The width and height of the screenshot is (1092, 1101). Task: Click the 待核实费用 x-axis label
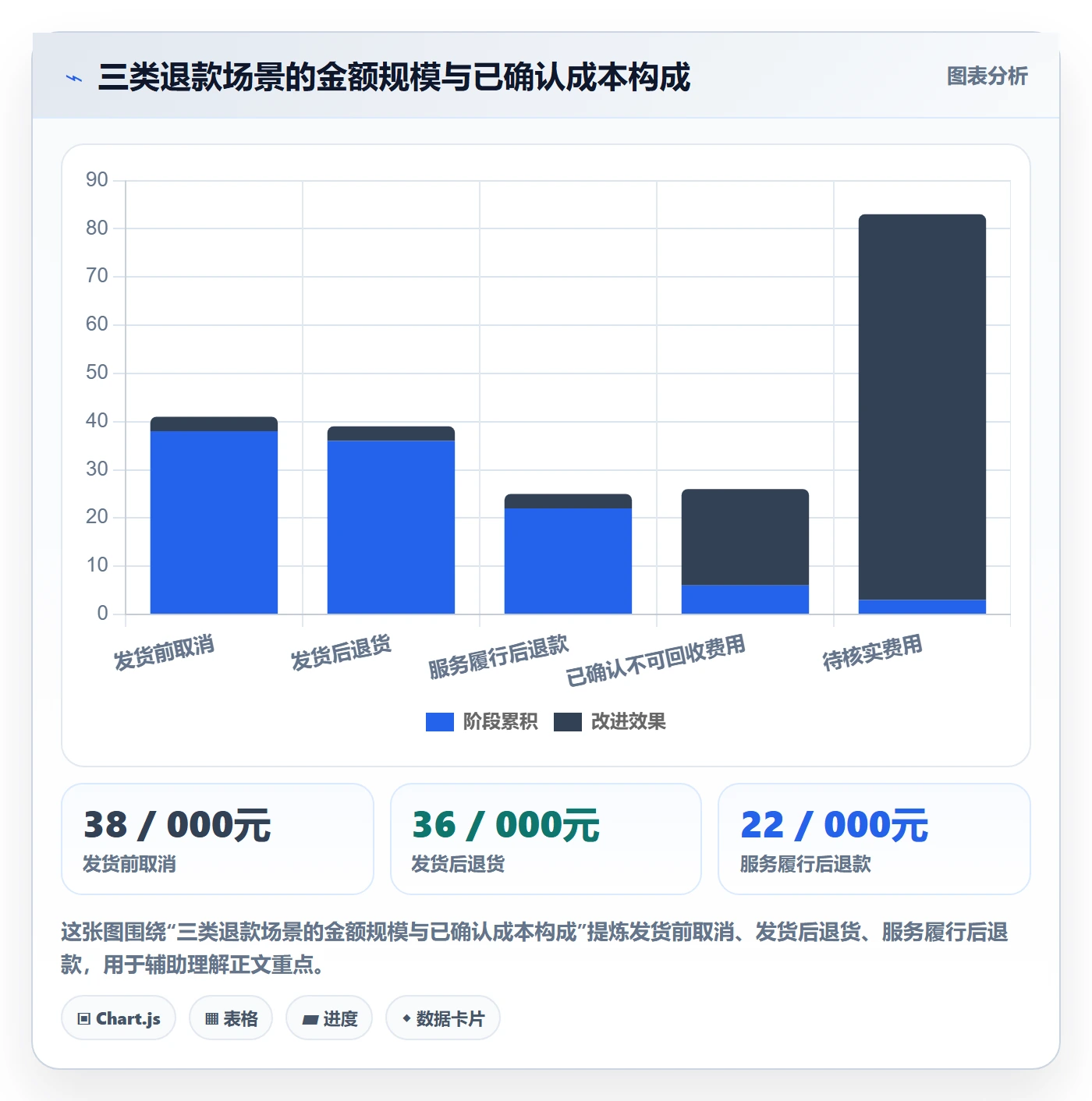pos(873,653)
